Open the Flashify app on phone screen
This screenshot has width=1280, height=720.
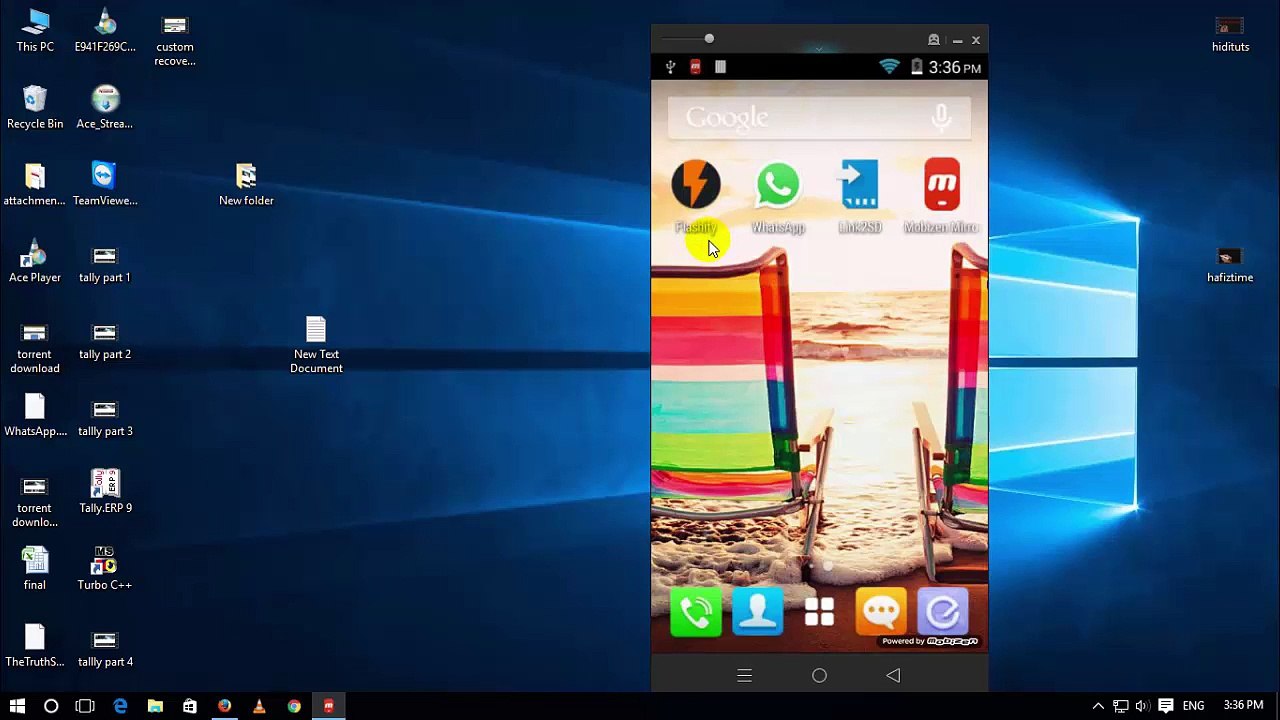tap(696, 185)
